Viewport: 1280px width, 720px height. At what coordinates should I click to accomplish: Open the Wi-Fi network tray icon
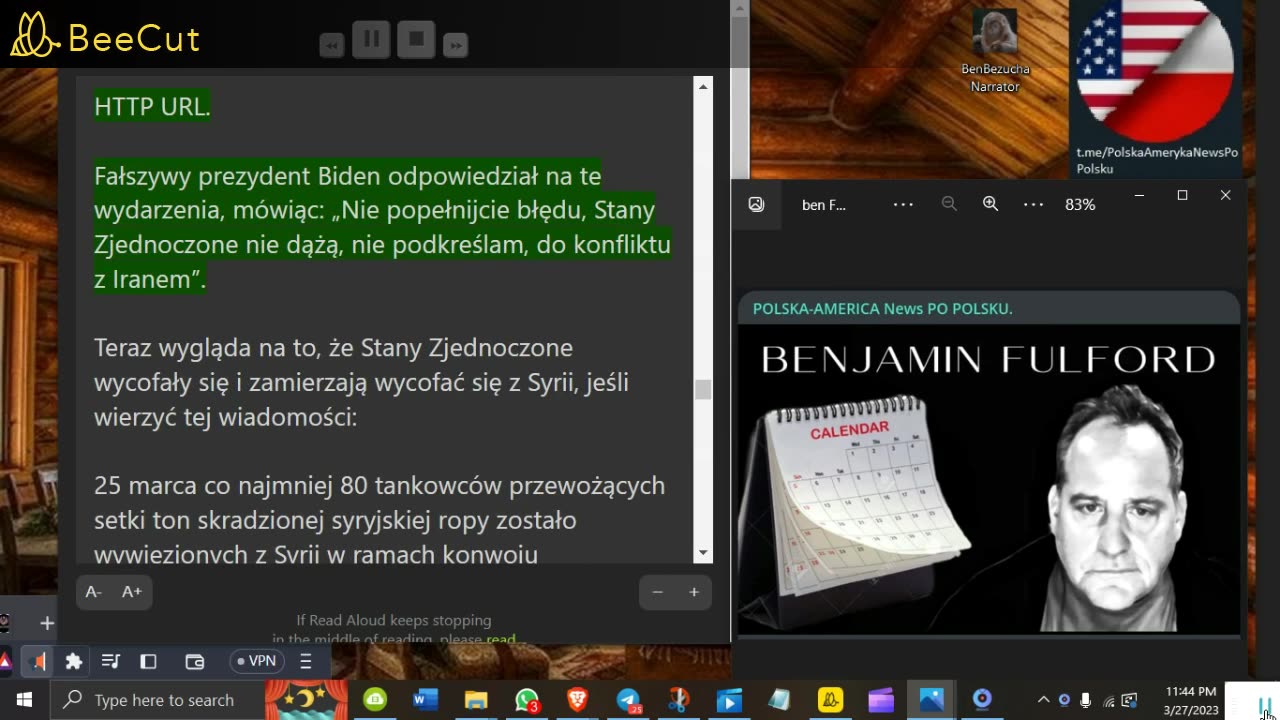click(1108, 700)
